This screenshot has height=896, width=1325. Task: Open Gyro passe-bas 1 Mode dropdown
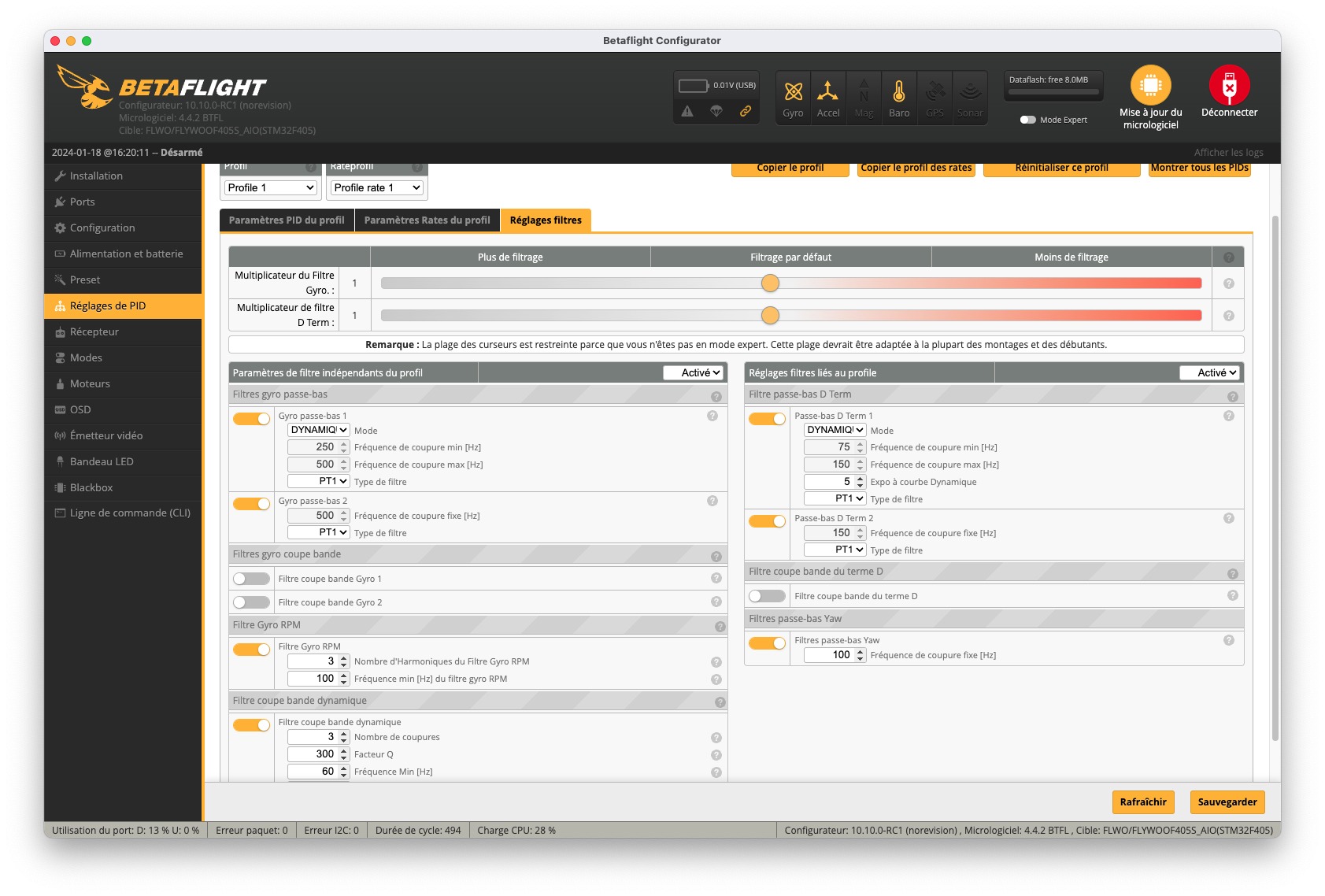pos(319,430)
